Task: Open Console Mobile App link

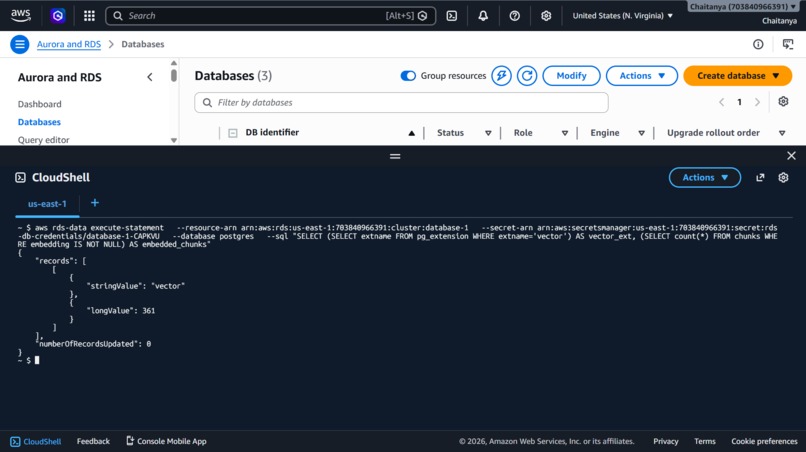Action: (x=166, y=441)
